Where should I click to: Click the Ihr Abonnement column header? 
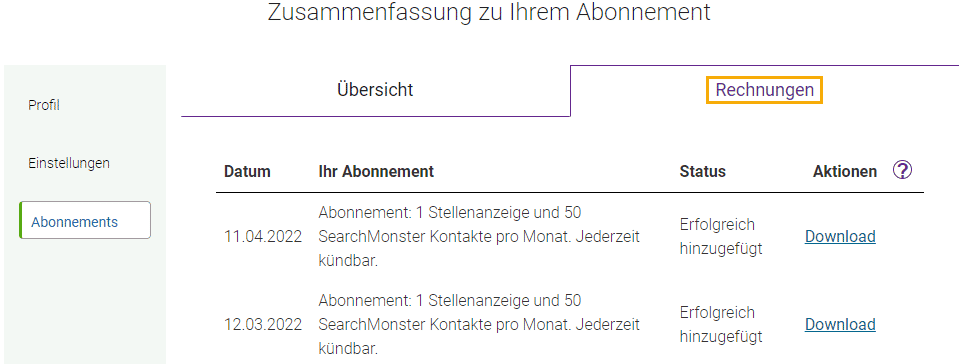coord(376,171)
